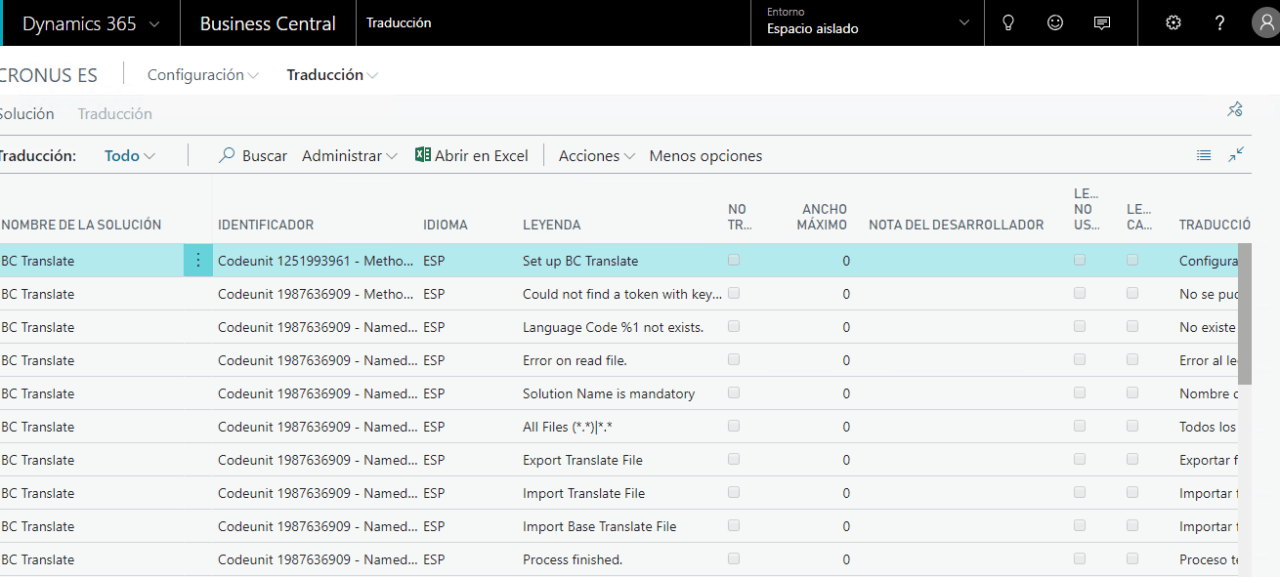Click the vertical scrollbar thumb of the table

click(1245, 314)
